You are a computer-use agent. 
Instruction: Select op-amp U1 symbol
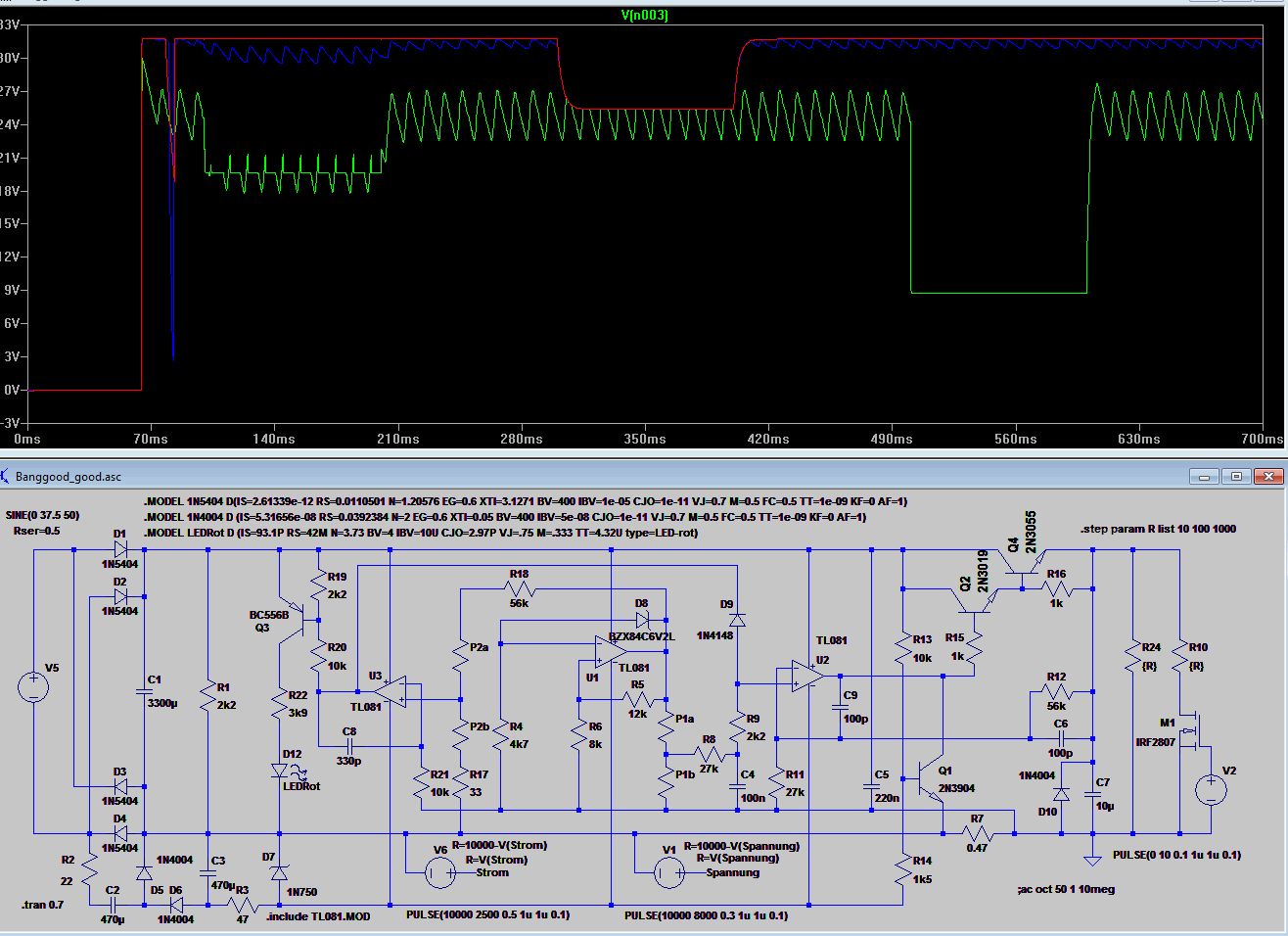pos(610,650)
